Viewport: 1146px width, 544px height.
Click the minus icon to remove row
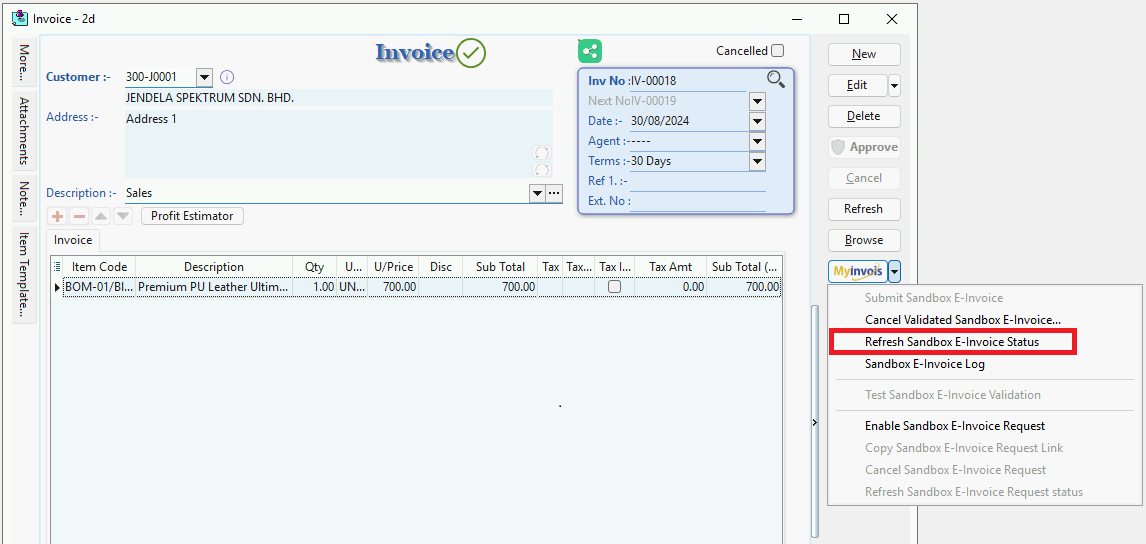(79, 216)
